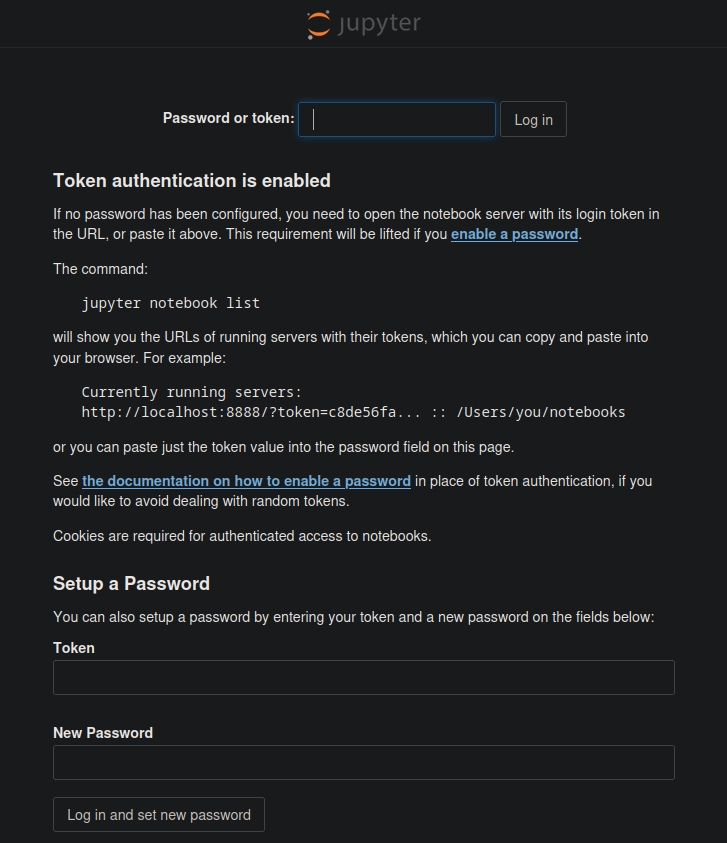Select the New Password input field
Screen dimensions: 727x843
[363, 762]
